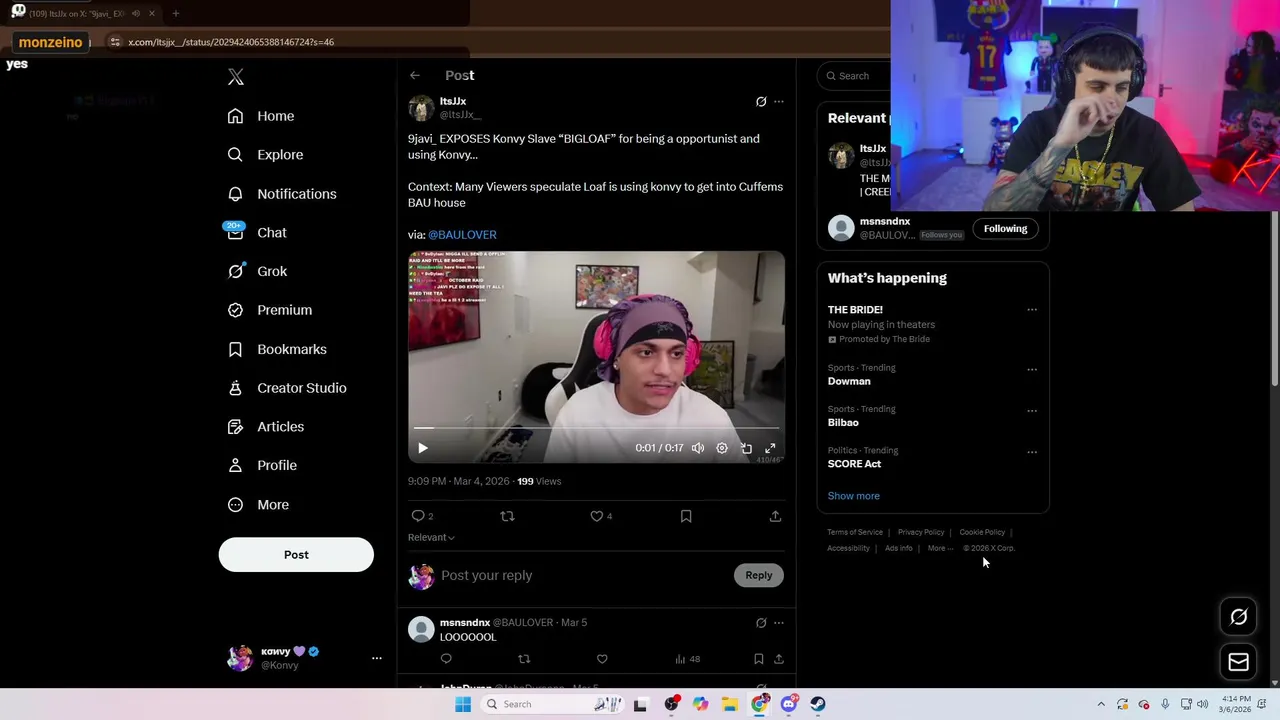
Task: Open more options on msnsndnx's comment
Action: pyautogui.click(x=779, y=623)
